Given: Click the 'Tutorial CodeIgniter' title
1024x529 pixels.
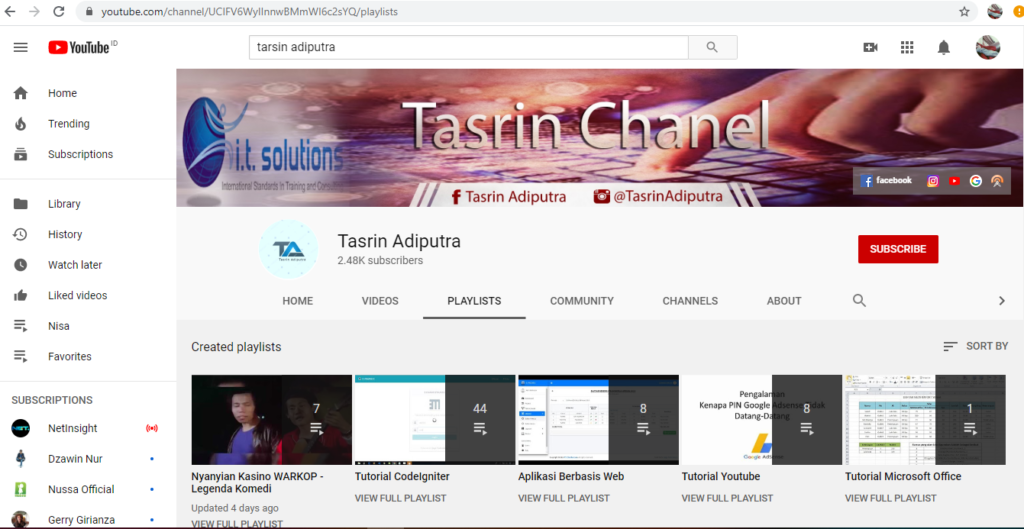Looking at the screenshot, I should [x=402, y=477].
